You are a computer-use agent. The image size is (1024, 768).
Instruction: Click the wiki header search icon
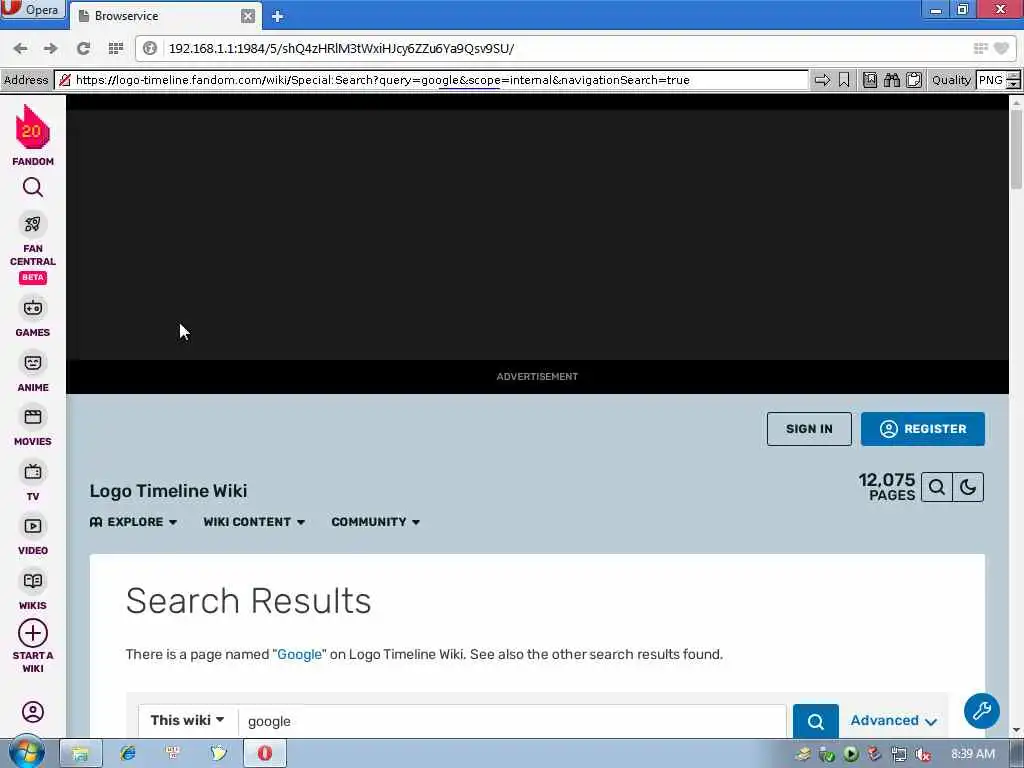pos(936,487)
